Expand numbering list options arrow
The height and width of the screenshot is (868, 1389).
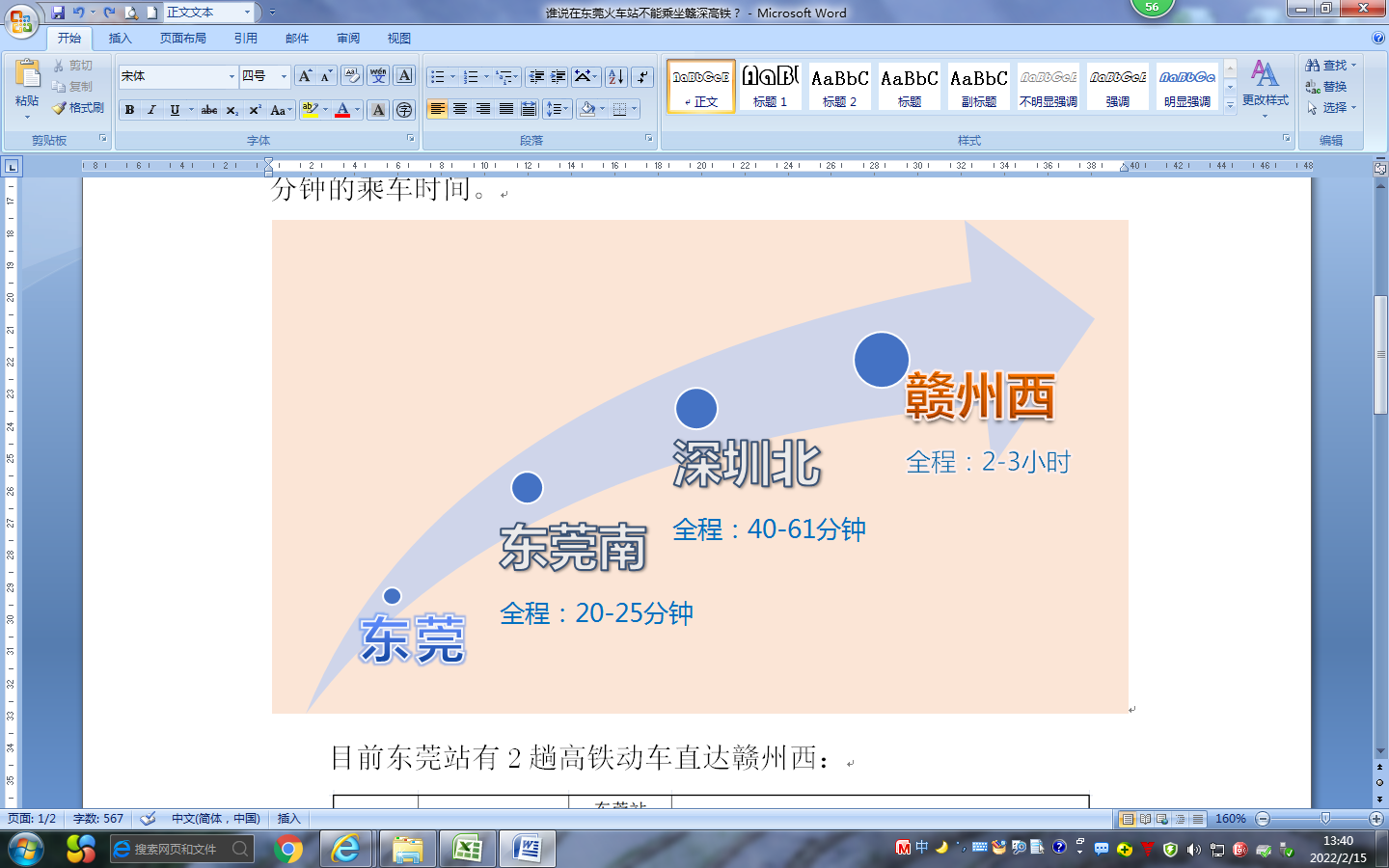[x=486, y=76]
